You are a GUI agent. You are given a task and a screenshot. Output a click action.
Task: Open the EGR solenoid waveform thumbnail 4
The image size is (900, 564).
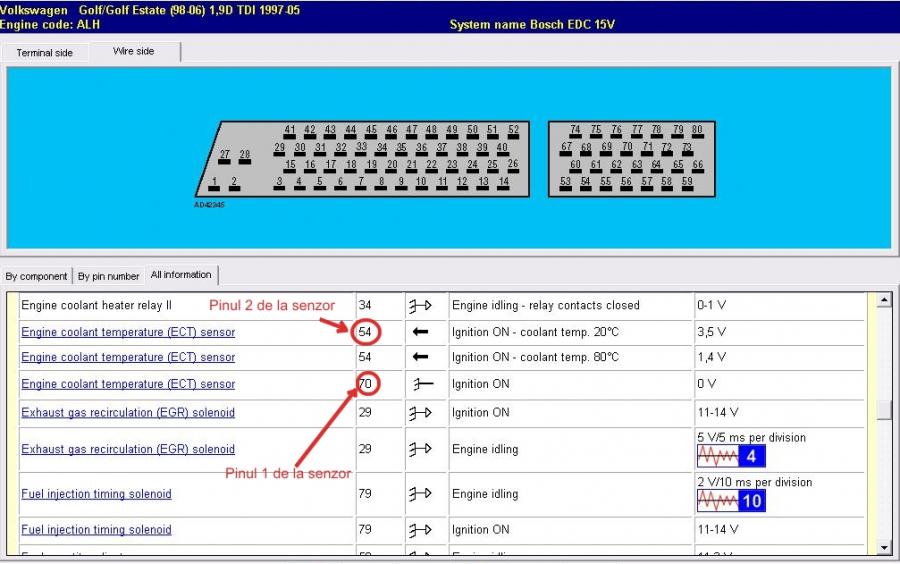click(731, 457)
